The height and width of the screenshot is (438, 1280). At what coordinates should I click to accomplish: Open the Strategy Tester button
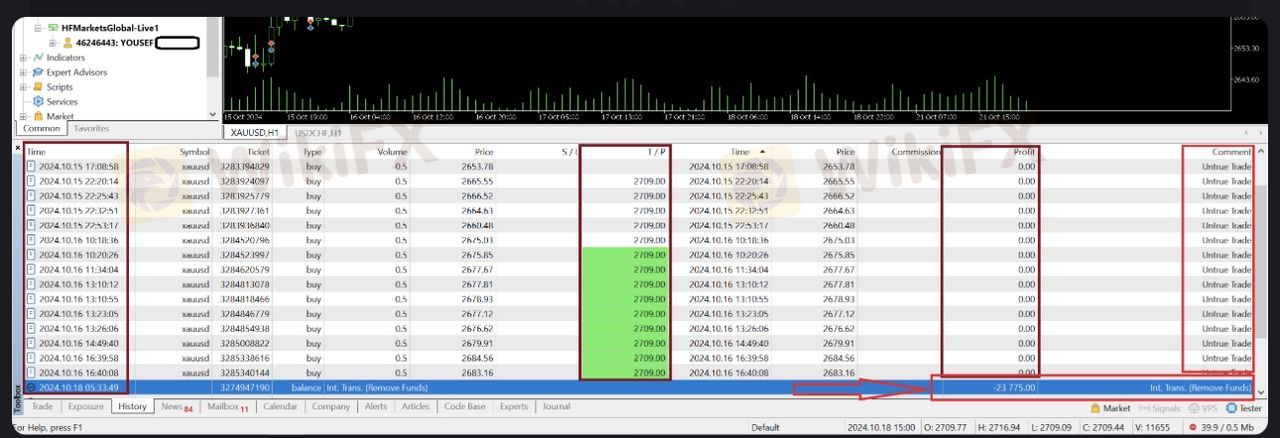1244,408
